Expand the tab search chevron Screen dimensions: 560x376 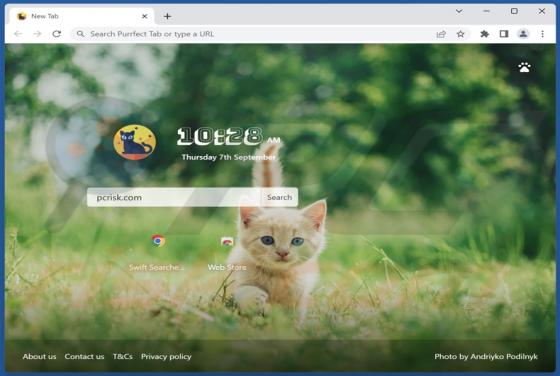(x=459, y=11)
